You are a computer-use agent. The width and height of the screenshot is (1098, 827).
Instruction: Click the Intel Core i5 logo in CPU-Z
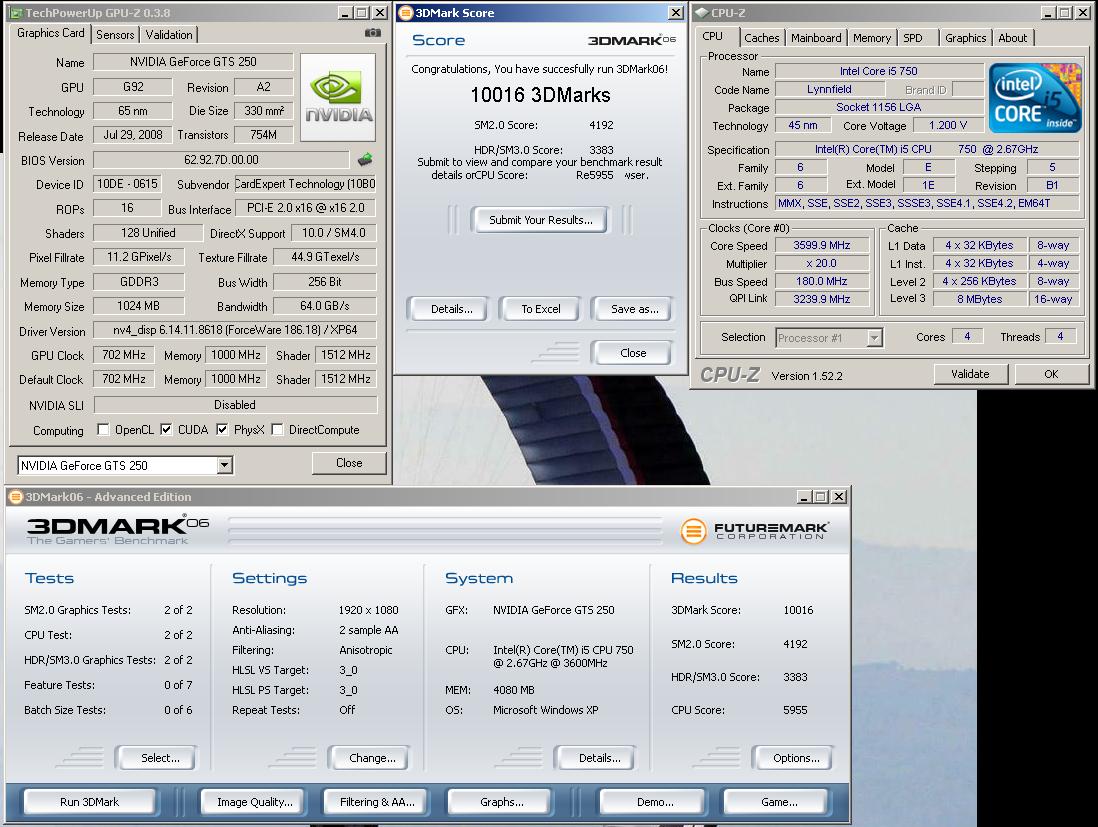click(1035, 98)
